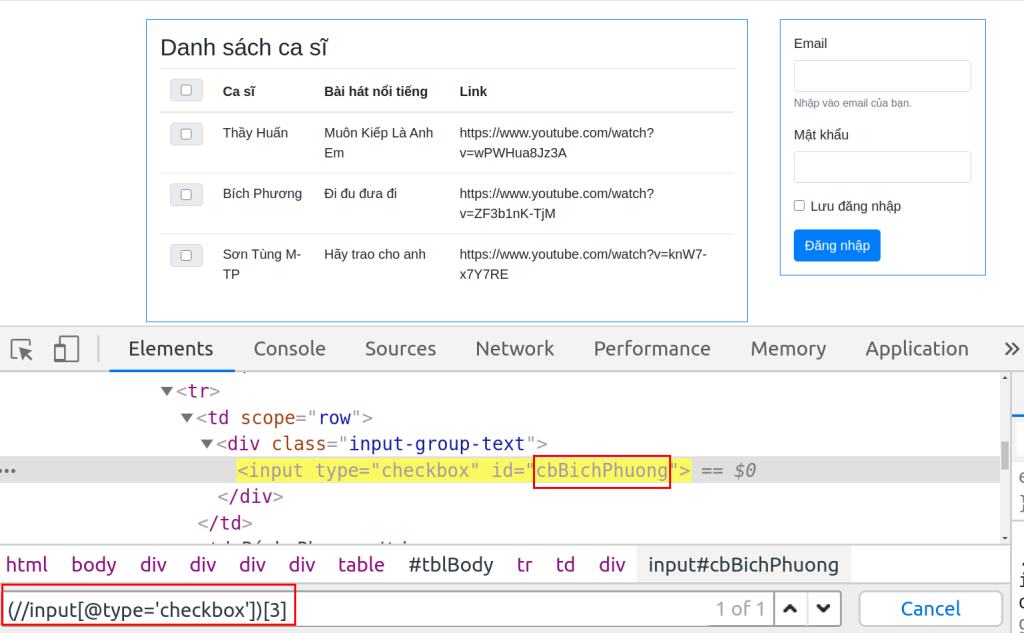Screen dimensions: 1024x633
Task: Check the select-all checkbox in table header
Action: pyautogui.click(x=186, y=90)
